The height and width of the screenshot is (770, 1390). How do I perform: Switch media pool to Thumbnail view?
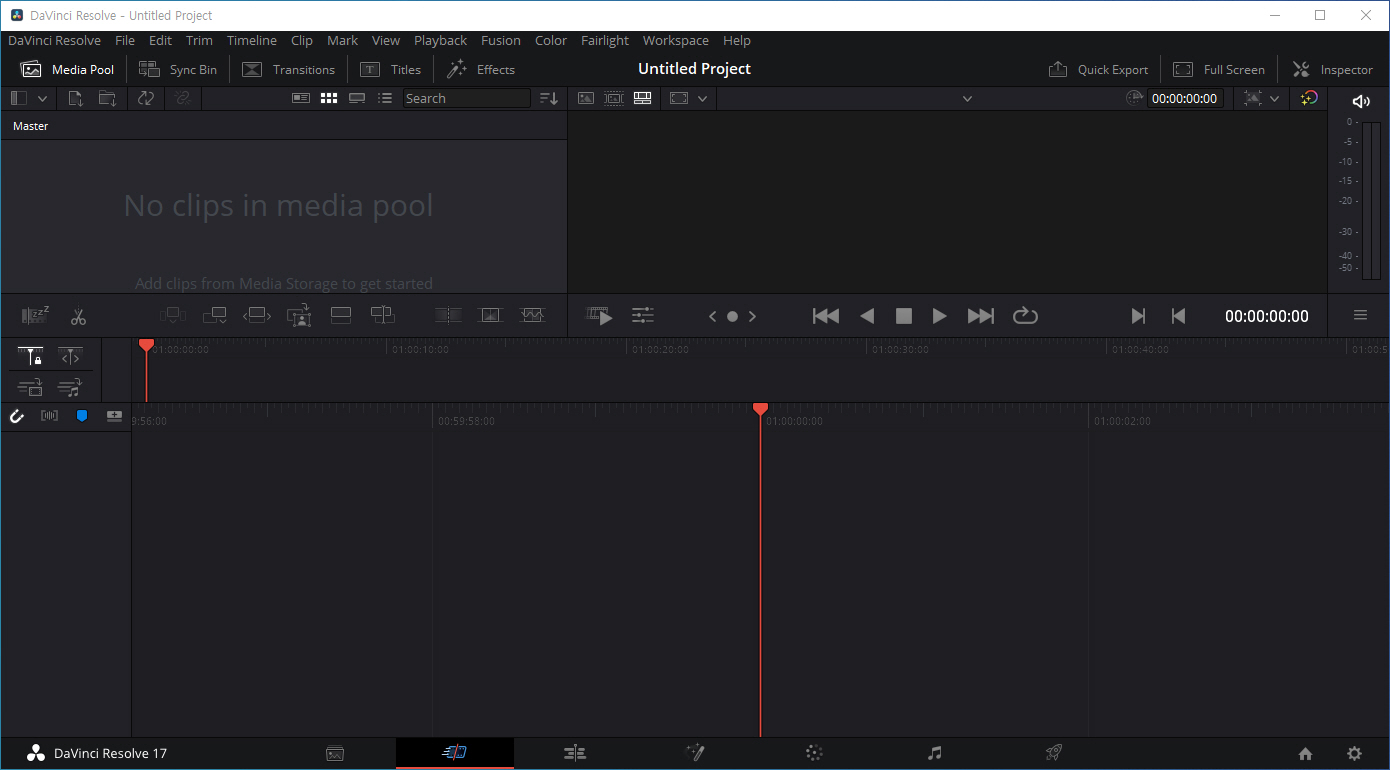pos(329,98)
